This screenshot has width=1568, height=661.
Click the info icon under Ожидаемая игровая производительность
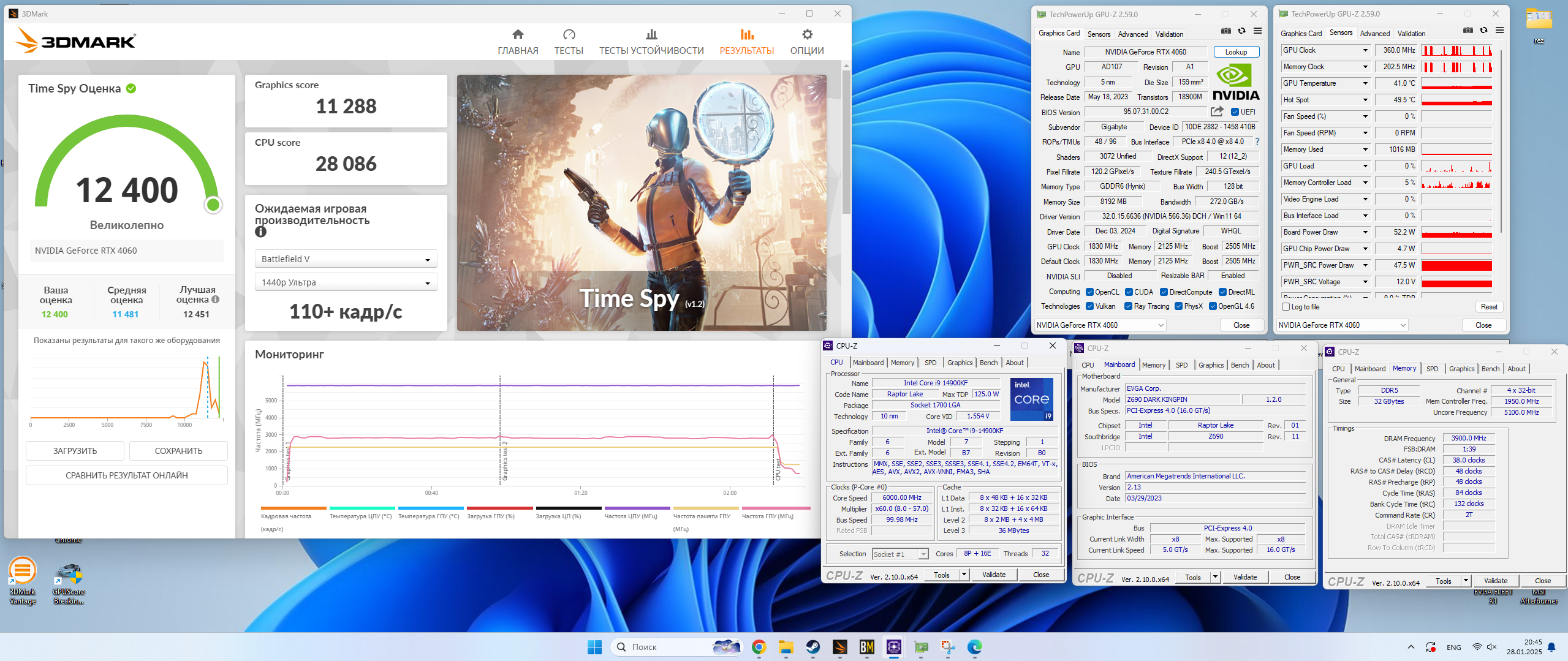(x=260, y=232)
